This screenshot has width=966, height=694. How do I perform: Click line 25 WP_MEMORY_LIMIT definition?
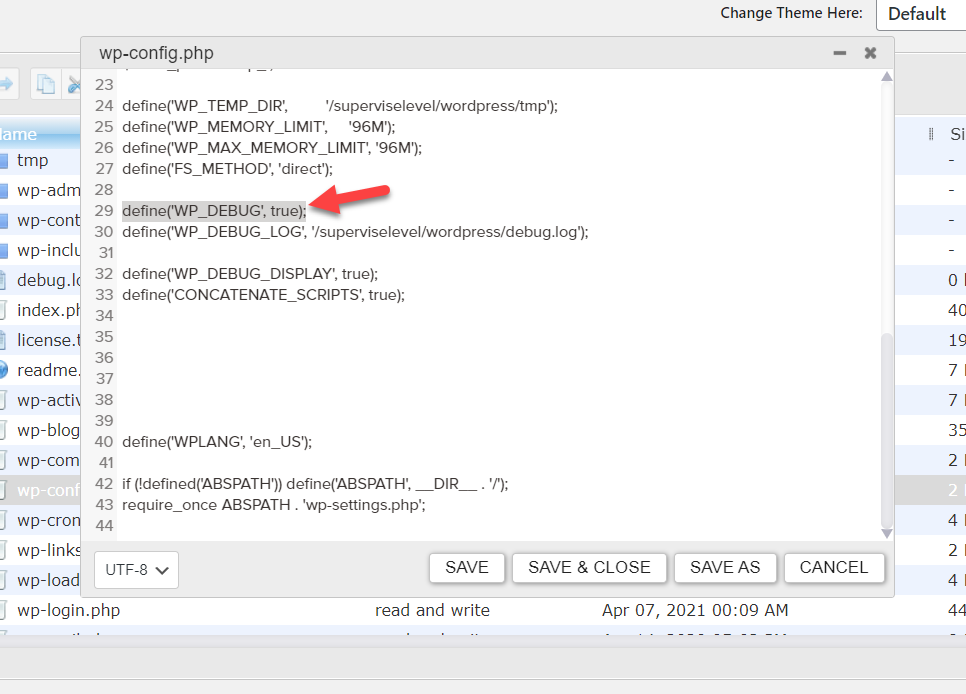259,127
